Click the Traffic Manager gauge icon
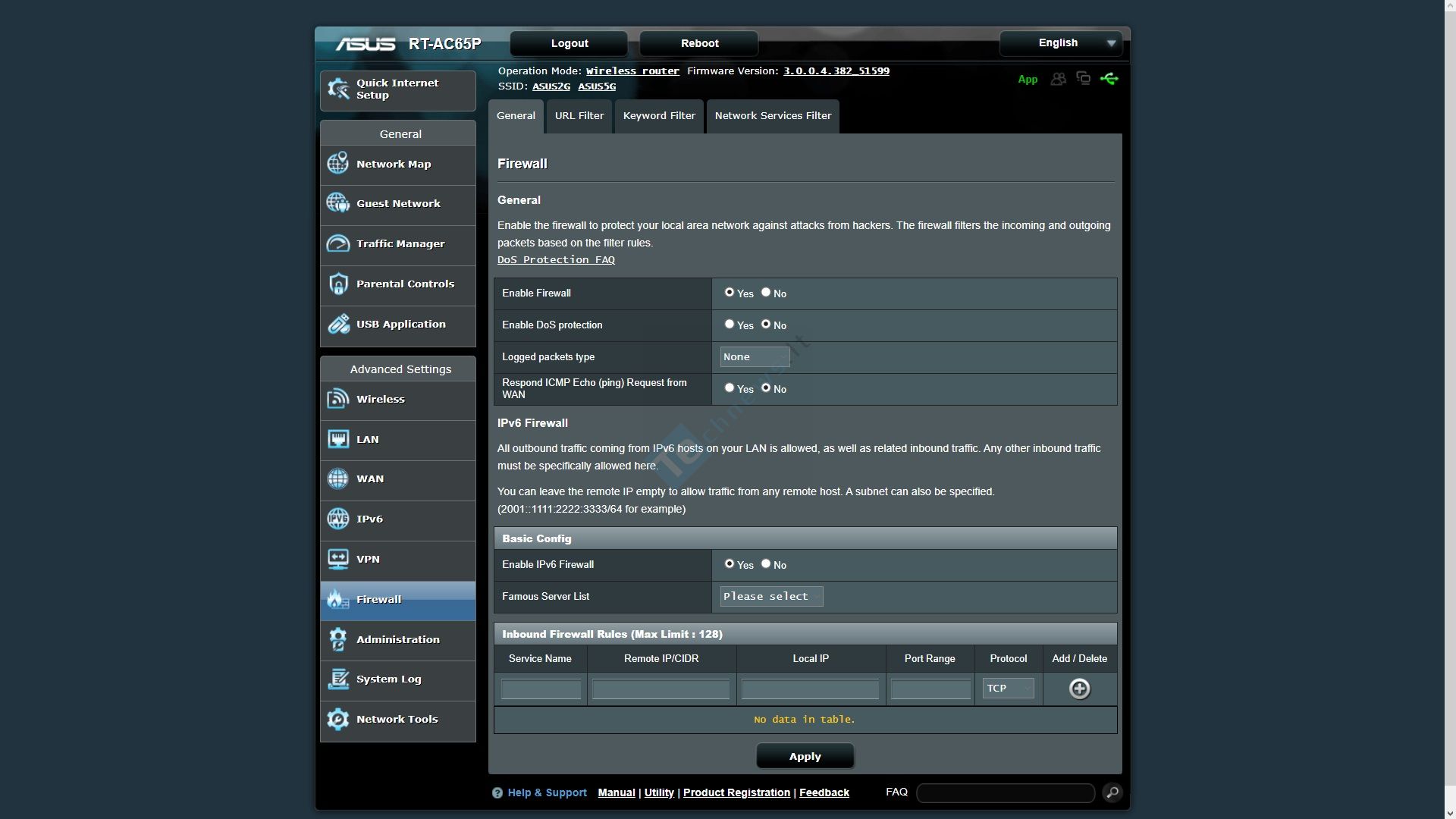 point(338,243)
